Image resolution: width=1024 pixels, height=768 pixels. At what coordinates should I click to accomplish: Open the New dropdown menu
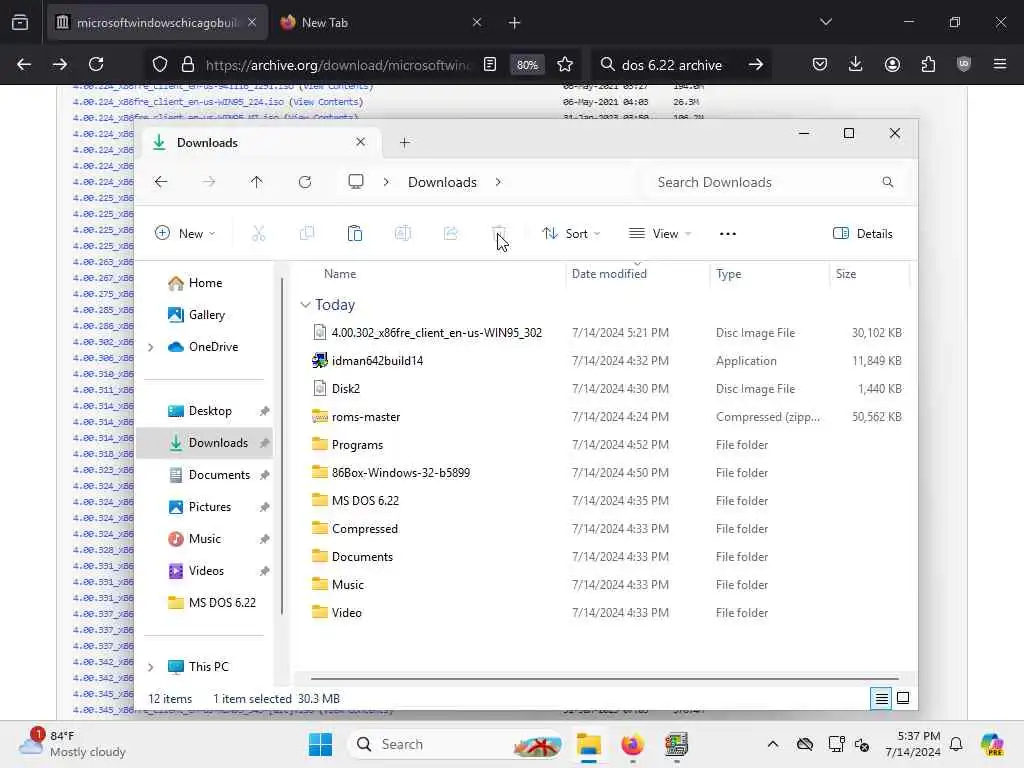(x=185, y=233)
